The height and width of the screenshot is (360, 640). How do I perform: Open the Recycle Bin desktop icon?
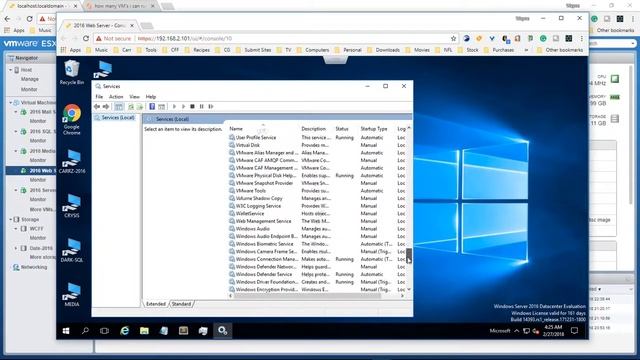tap(72, 72)
